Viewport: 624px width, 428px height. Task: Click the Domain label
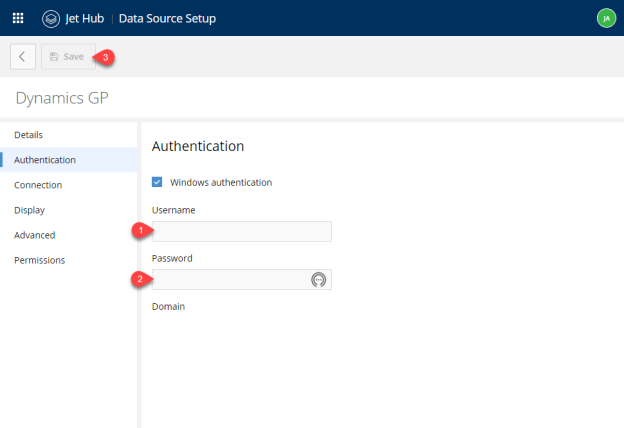click(168, 307)
